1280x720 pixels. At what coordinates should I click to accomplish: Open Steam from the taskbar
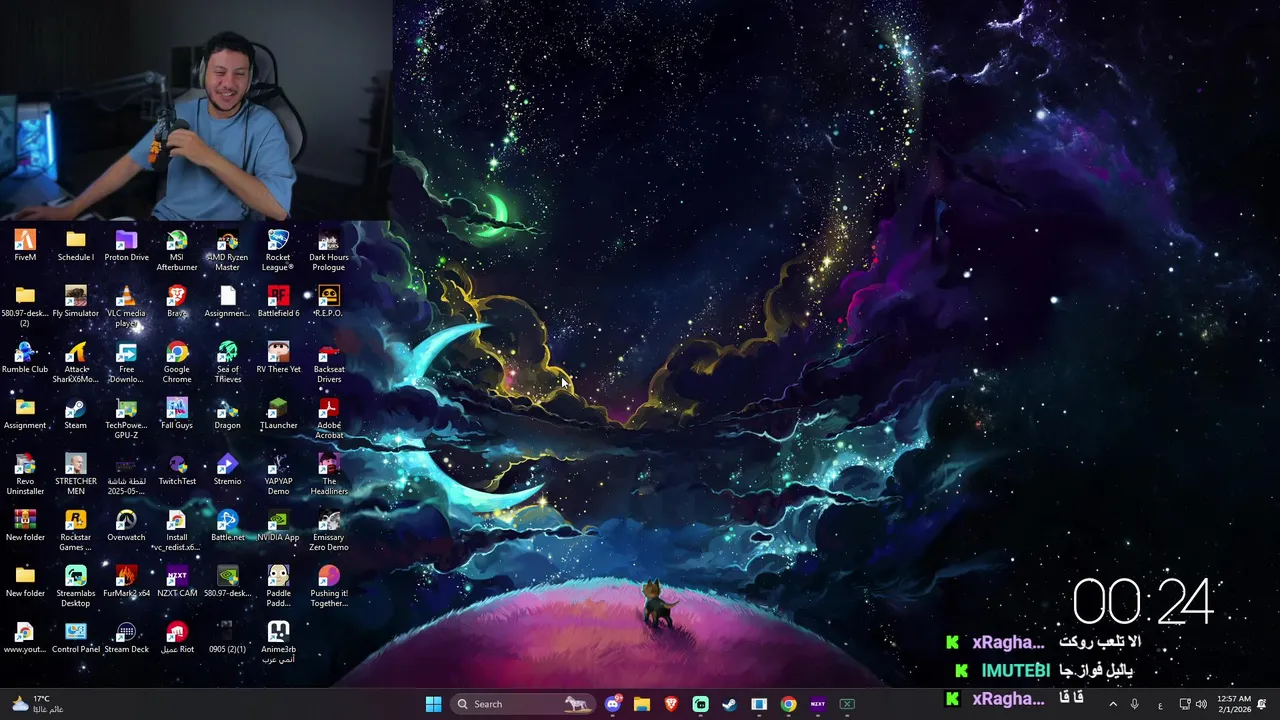730,704
